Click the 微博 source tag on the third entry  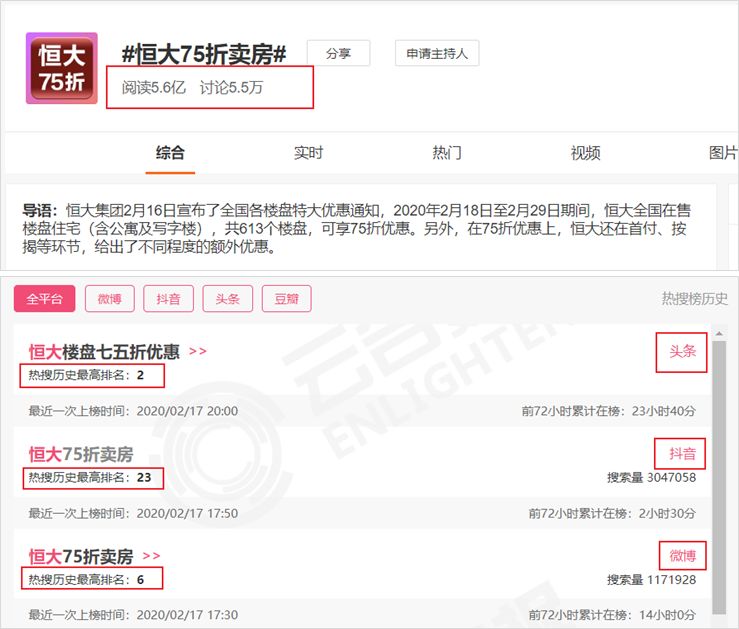coord(682,555)
